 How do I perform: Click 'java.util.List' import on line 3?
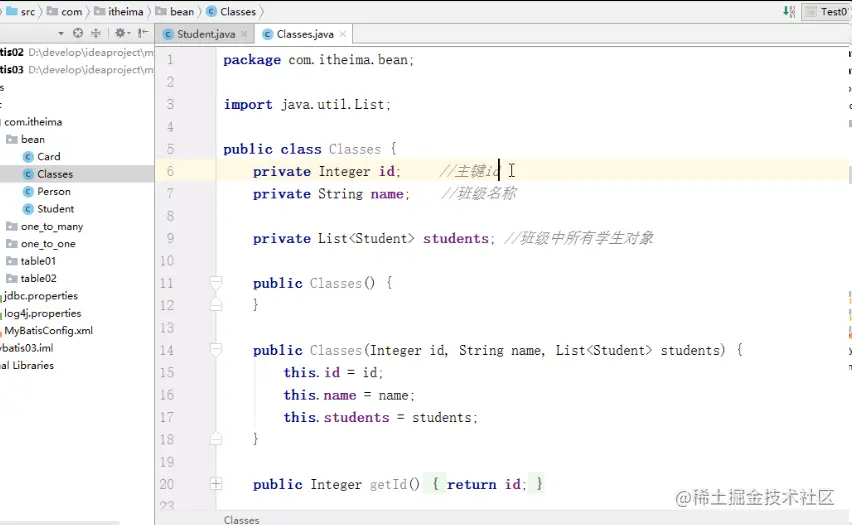[333, 104]
